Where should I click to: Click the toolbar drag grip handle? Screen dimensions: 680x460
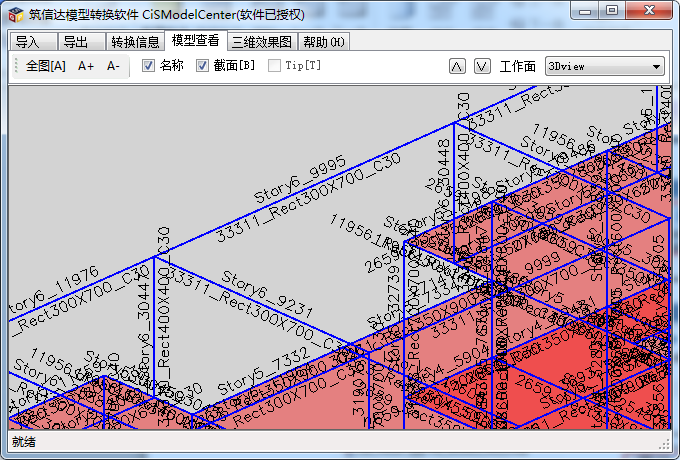(x=16, y=66)
